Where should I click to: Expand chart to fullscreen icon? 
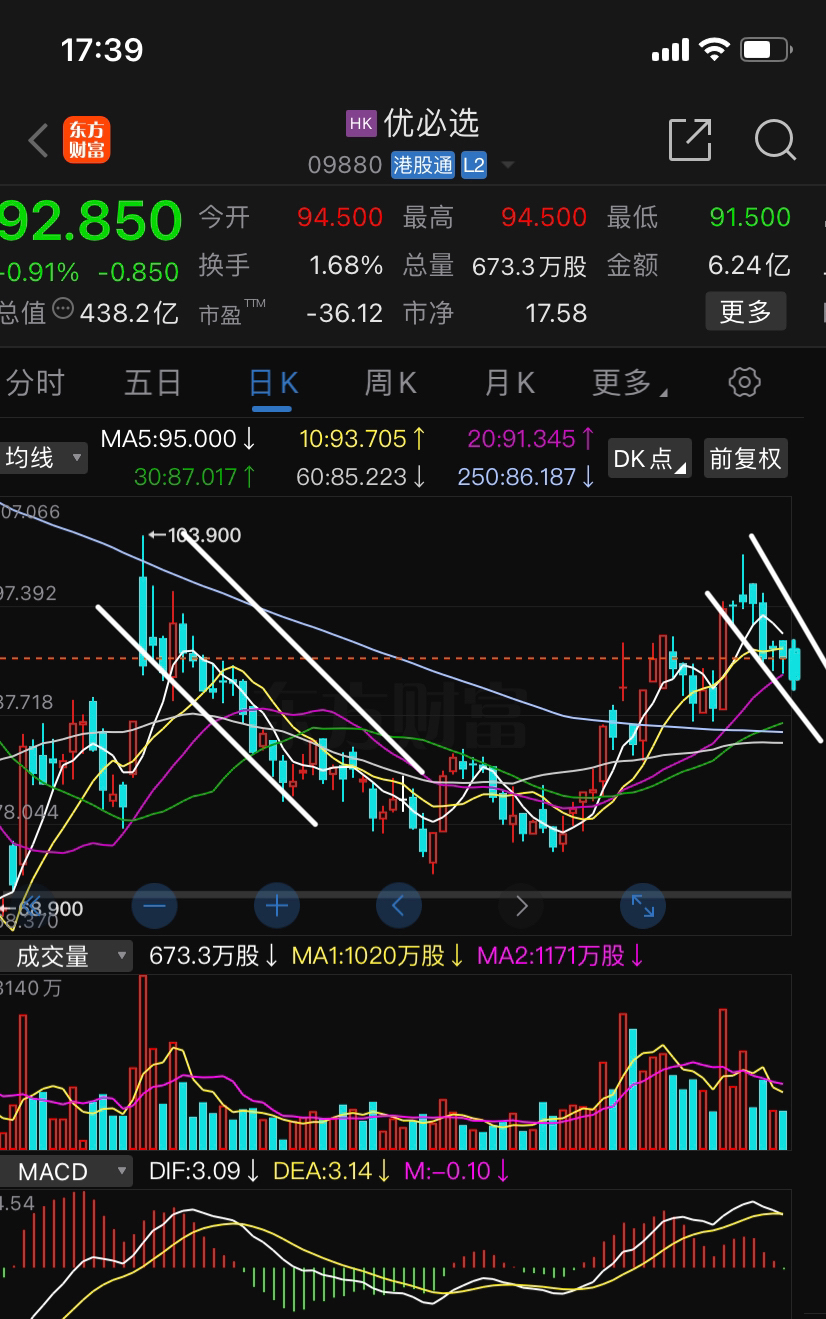[x=643, y=907]
